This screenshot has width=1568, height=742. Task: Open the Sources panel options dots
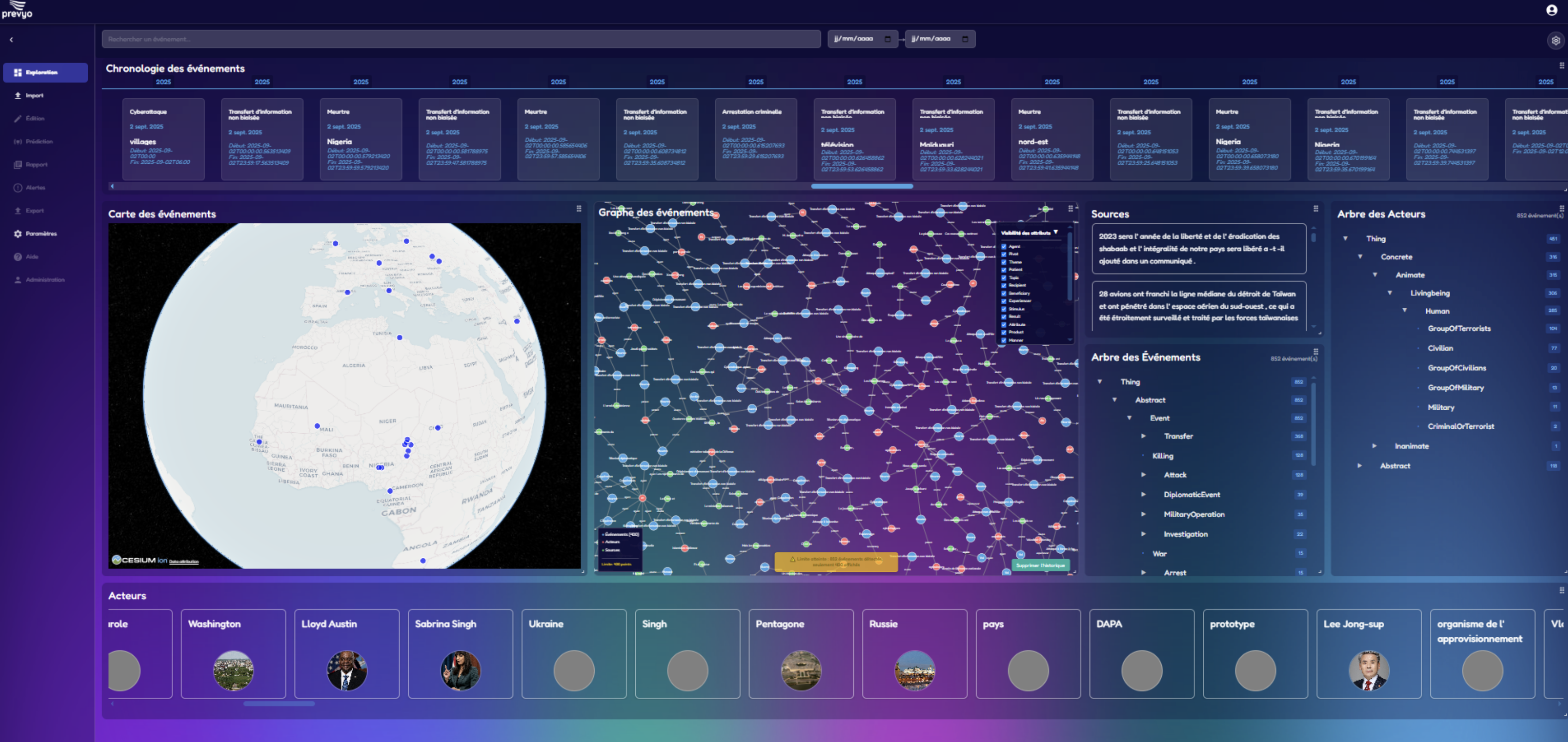[1315, 209]
